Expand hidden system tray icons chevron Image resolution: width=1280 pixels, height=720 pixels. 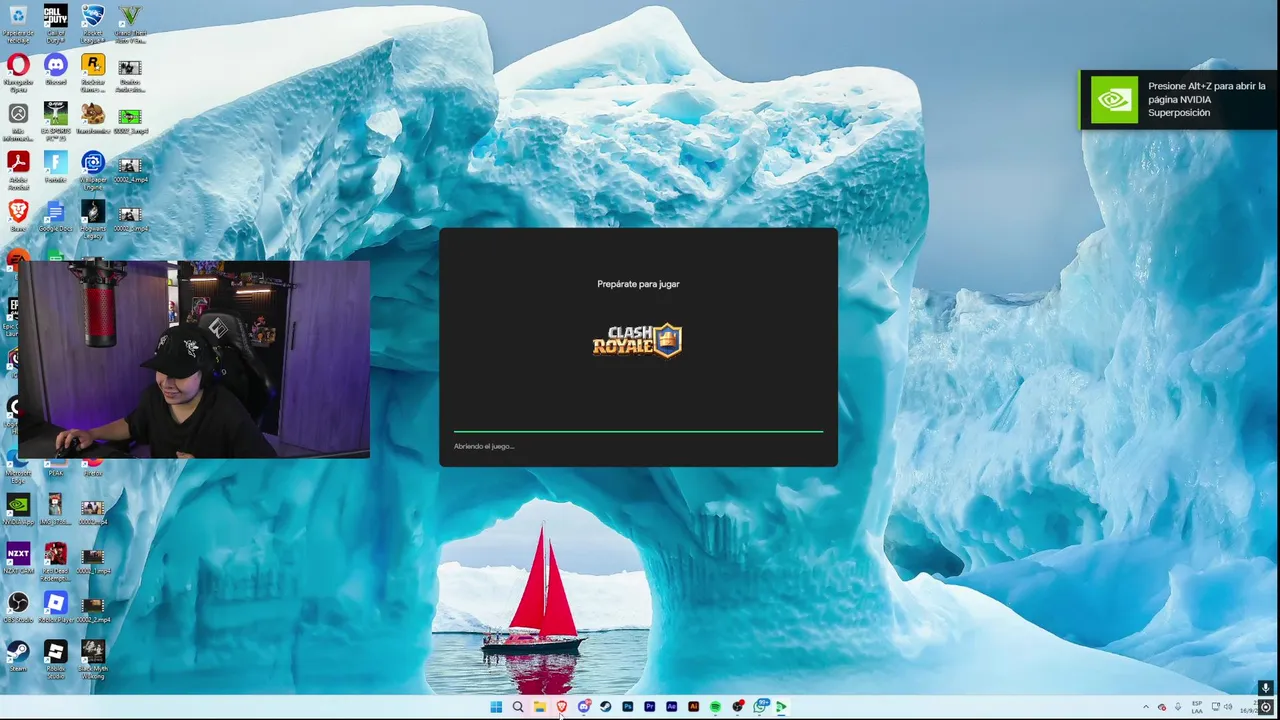click(x=1146, y=707)
